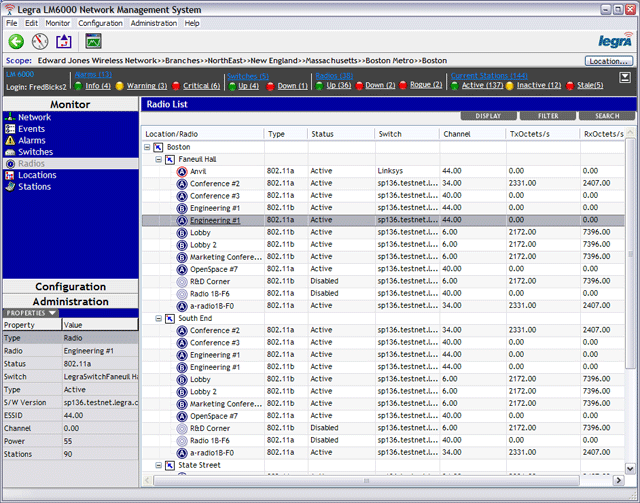The width and height of the screenshot is (640, 503).
Task: Click the Events icon in Monitor panel
Action: (x=10, y=129)
